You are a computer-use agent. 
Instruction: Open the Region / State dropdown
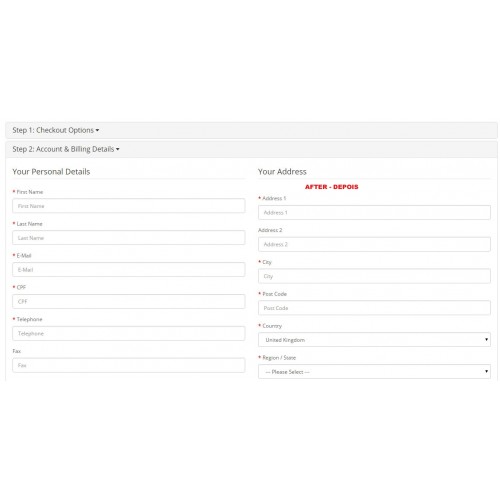[374, 371]
